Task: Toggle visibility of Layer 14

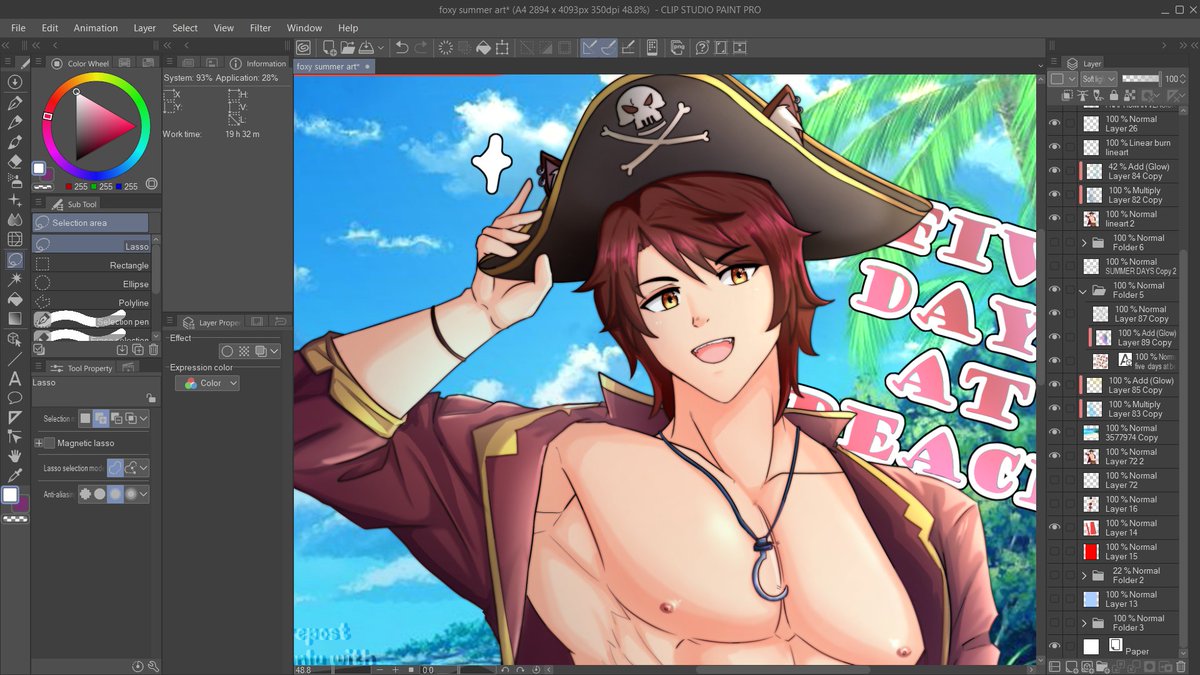Action: pos(1054,527)
